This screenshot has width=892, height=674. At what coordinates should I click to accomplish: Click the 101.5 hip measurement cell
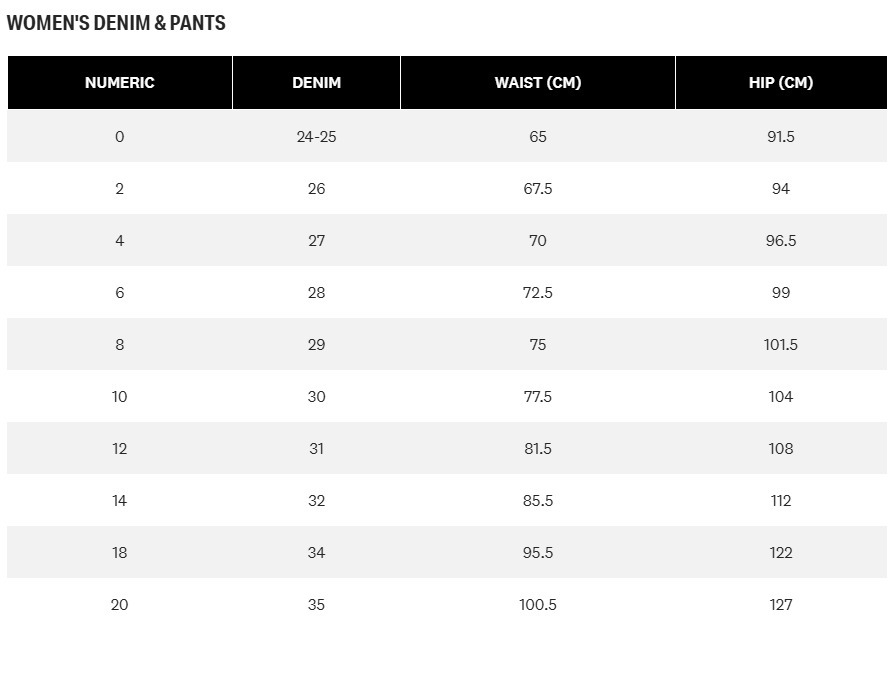[781, 344]
